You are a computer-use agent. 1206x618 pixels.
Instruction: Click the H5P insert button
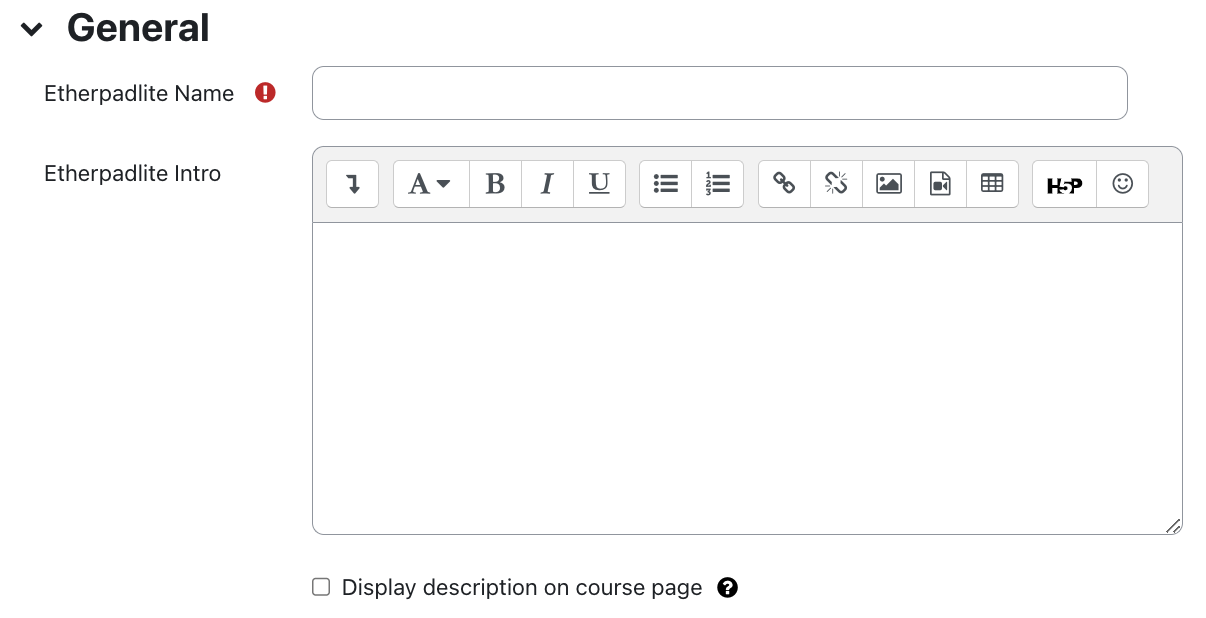(x=1064, y=184)
